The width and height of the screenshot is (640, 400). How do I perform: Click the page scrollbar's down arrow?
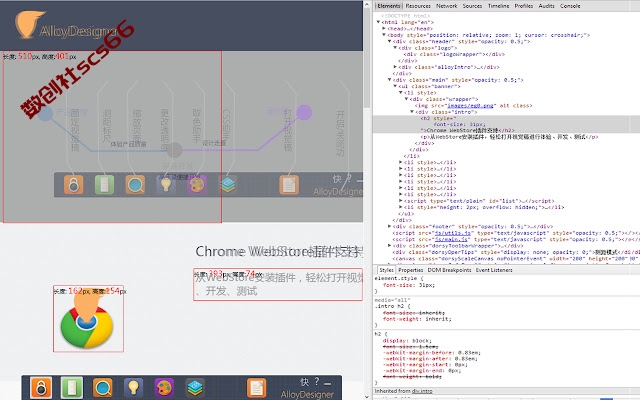tap(367, 396)
